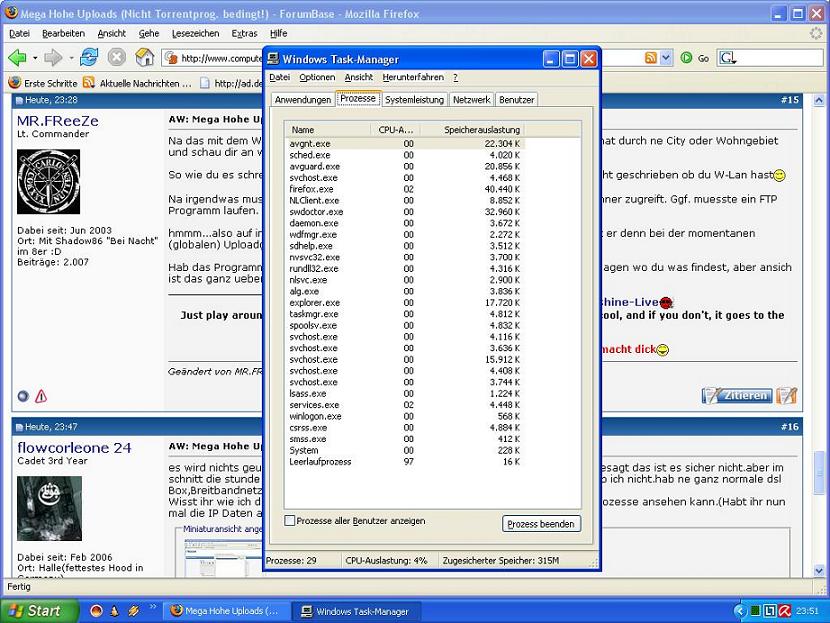Click the Windows Start button

39,611
